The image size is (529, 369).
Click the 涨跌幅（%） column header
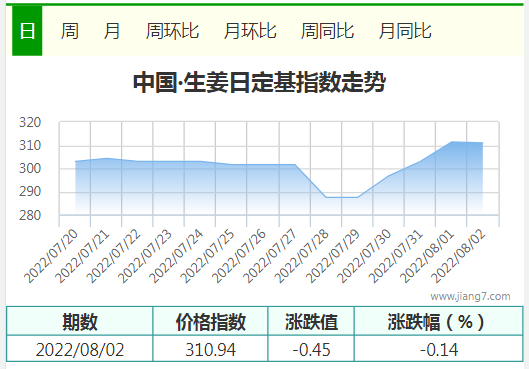click(x=439, y=321)
